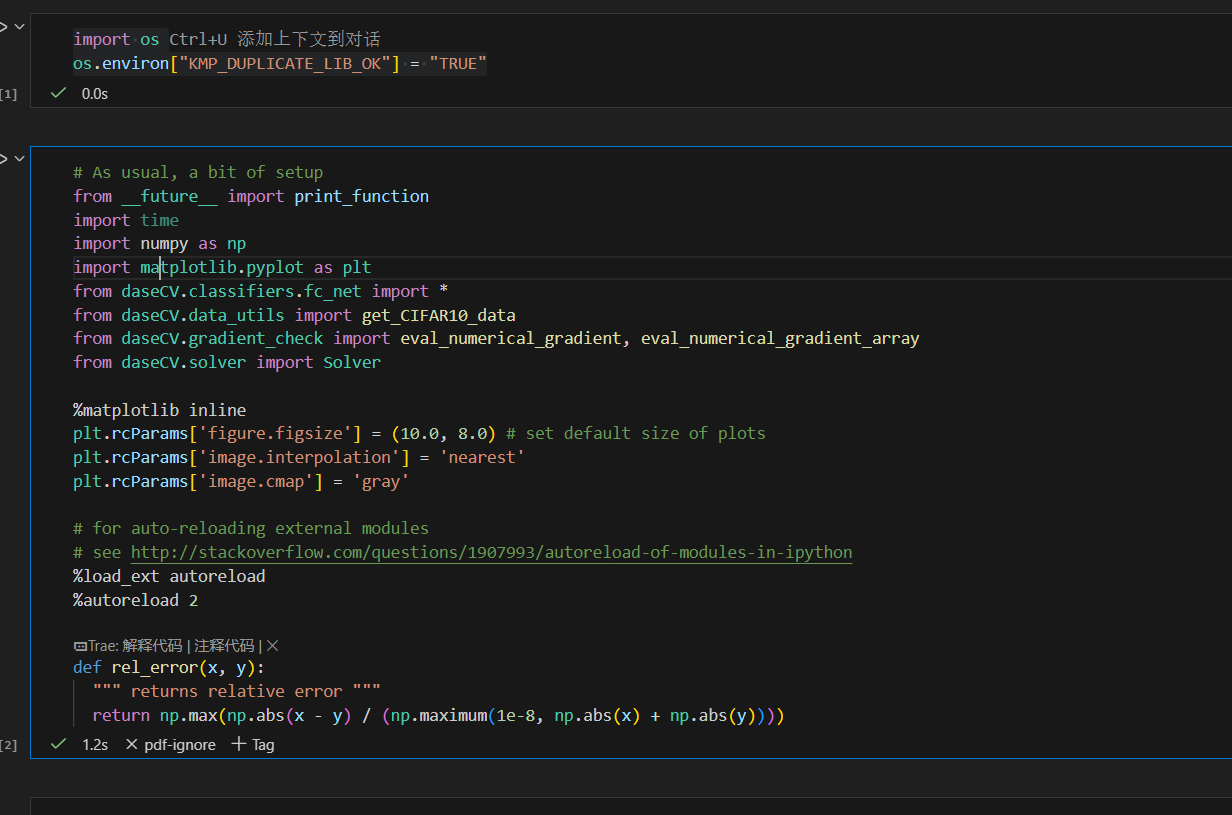Click the 注释代码 code lens action
Viewport: 1232px width, 815px height.
pos(225,646)
